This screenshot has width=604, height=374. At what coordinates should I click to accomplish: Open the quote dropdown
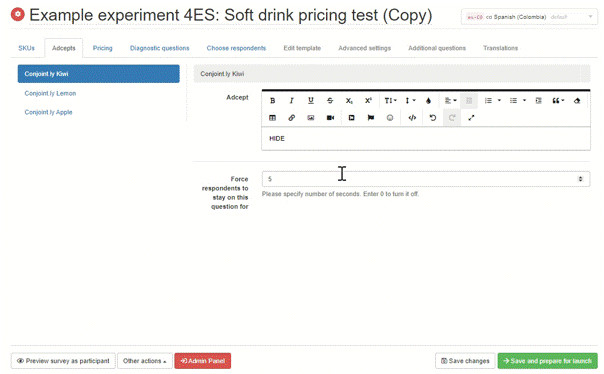[x=558, y=101]
